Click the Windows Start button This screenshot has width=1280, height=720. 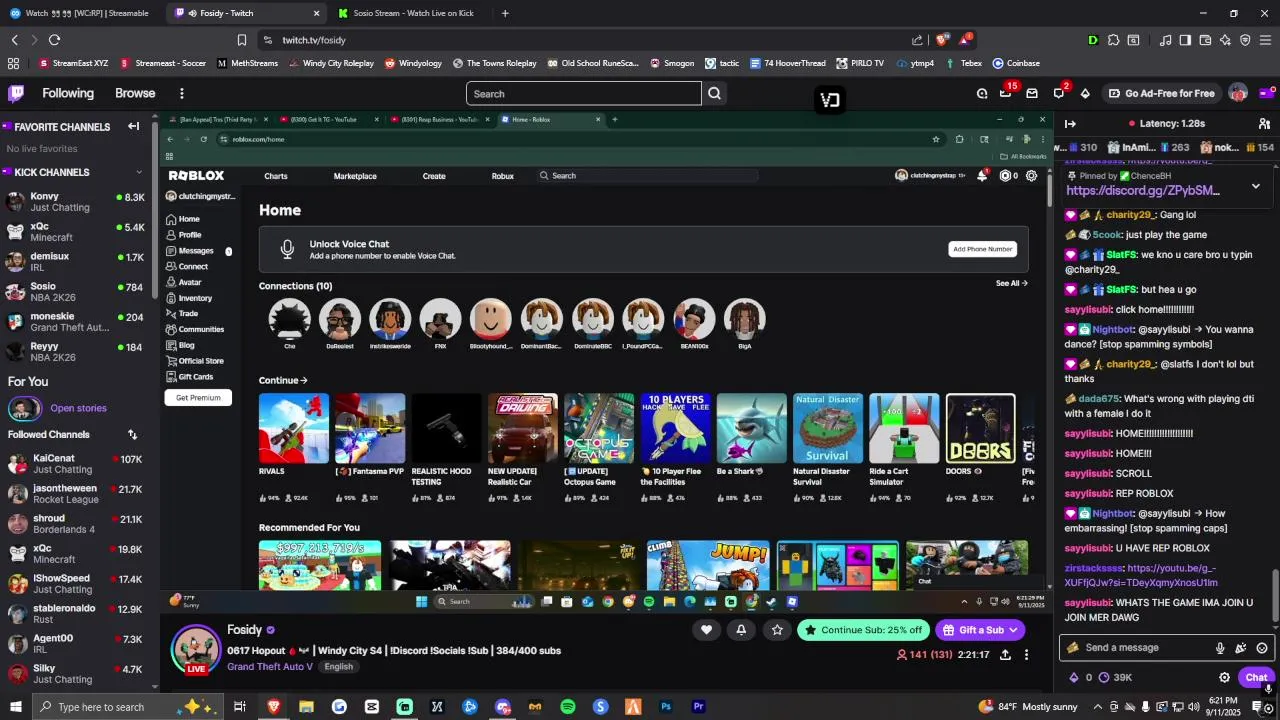click(x=16, y=707)
